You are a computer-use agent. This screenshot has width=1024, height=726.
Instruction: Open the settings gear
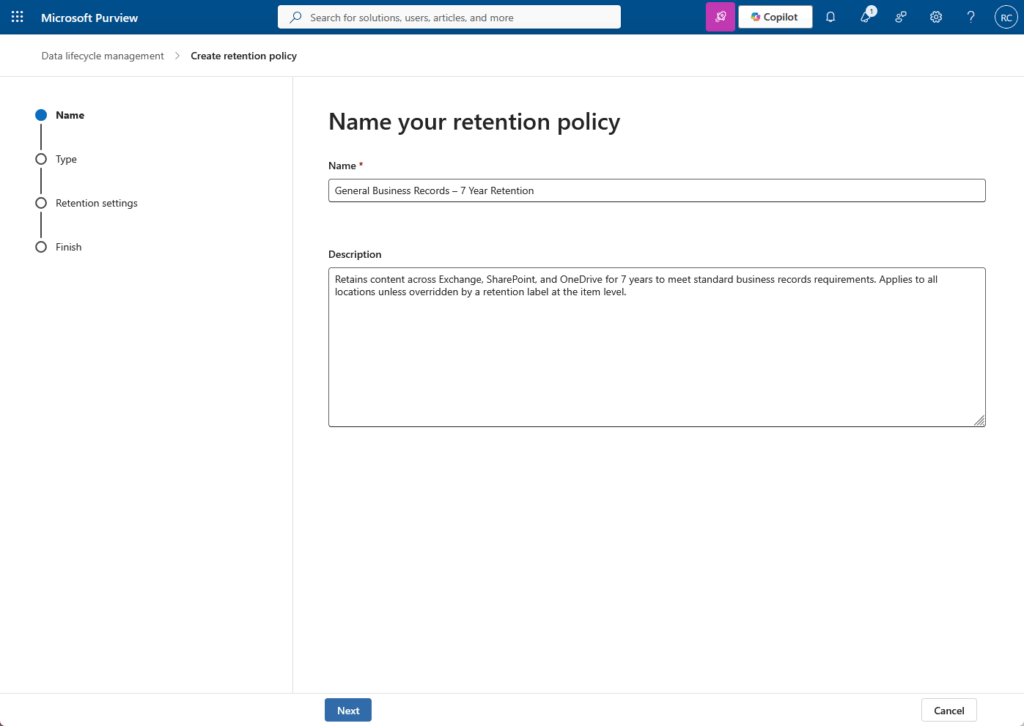pyautogui.click(x=936, y=17)
